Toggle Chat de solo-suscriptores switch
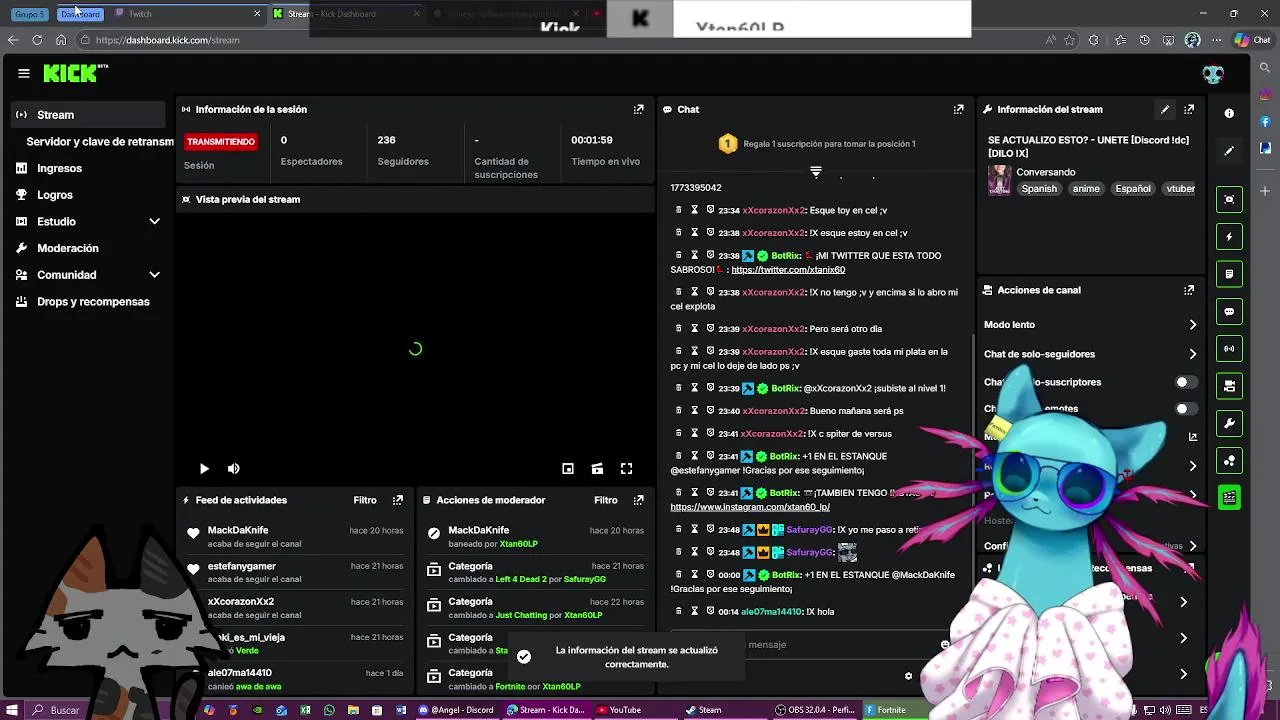This screenshot has height=720, width=1280. [x=1185, y=382]
